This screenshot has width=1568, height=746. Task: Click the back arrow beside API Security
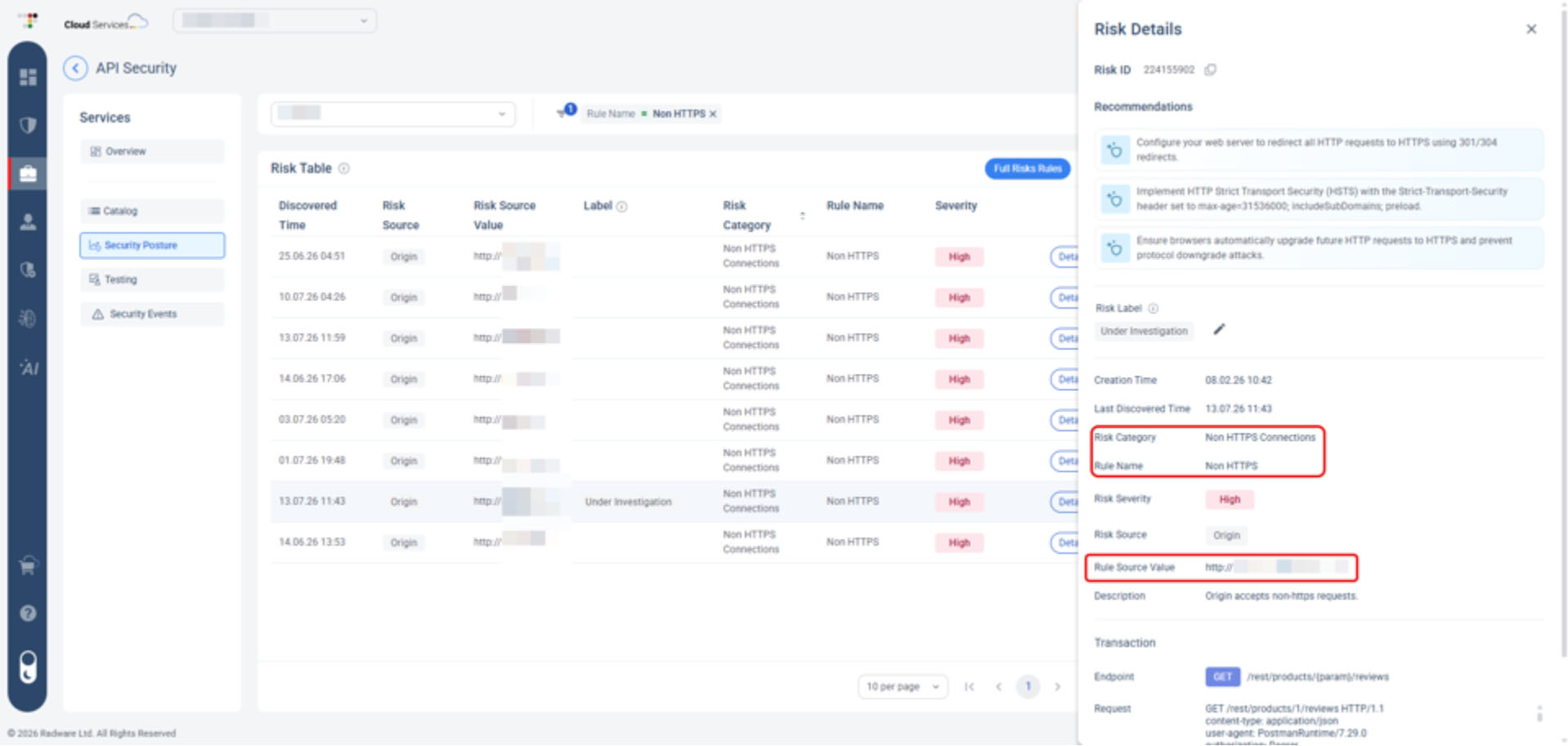75,68
